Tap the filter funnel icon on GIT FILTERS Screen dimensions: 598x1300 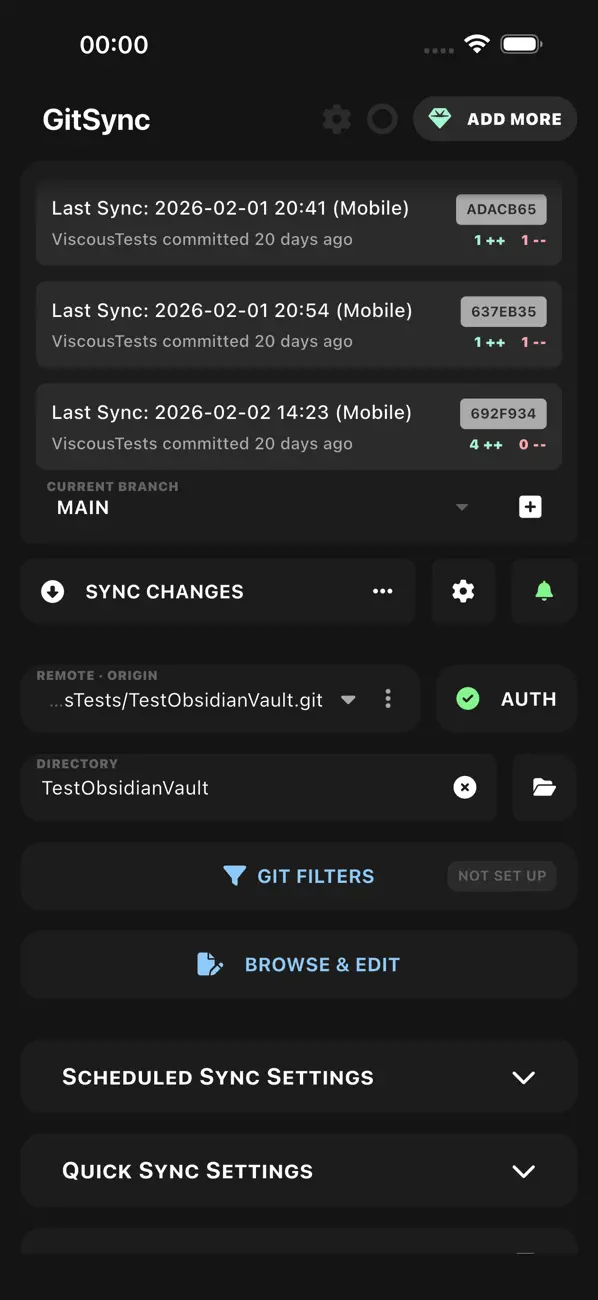click(x=235, y=876)
